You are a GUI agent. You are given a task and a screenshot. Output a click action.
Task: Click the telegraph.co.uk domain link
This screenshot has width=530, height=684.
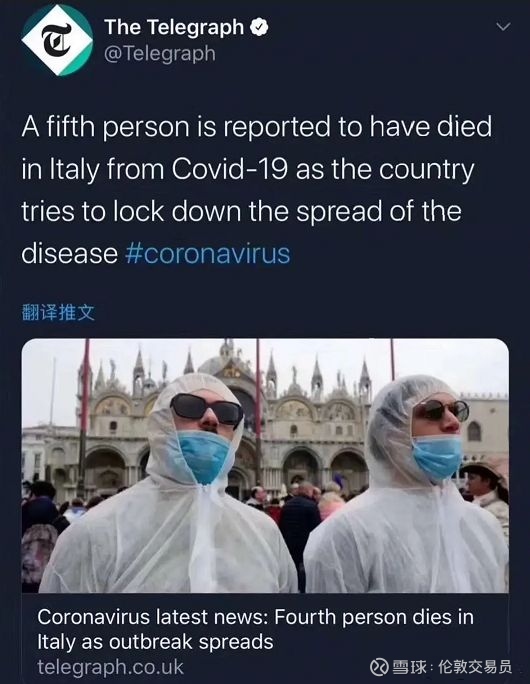[x=110, y=667]
